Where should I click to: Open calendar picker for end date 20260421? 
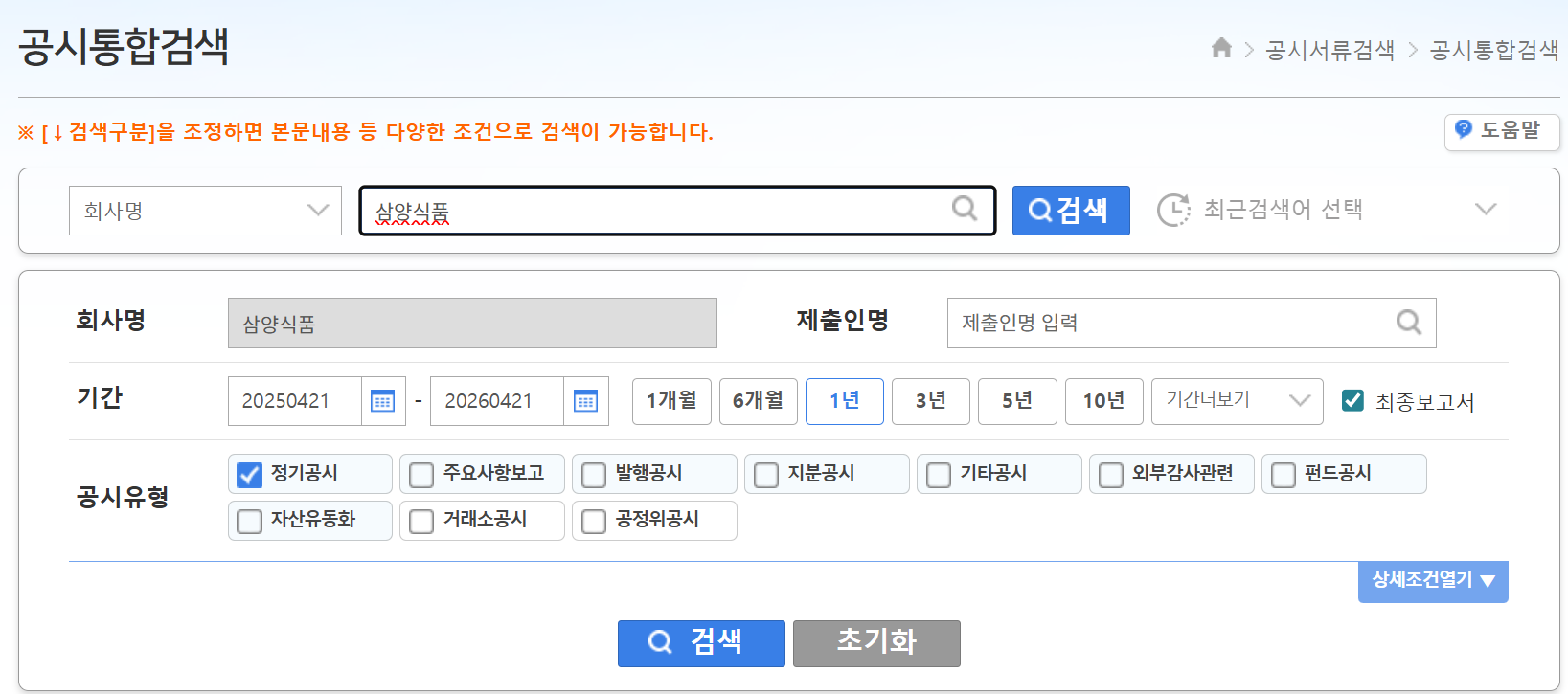click(586, 401)
